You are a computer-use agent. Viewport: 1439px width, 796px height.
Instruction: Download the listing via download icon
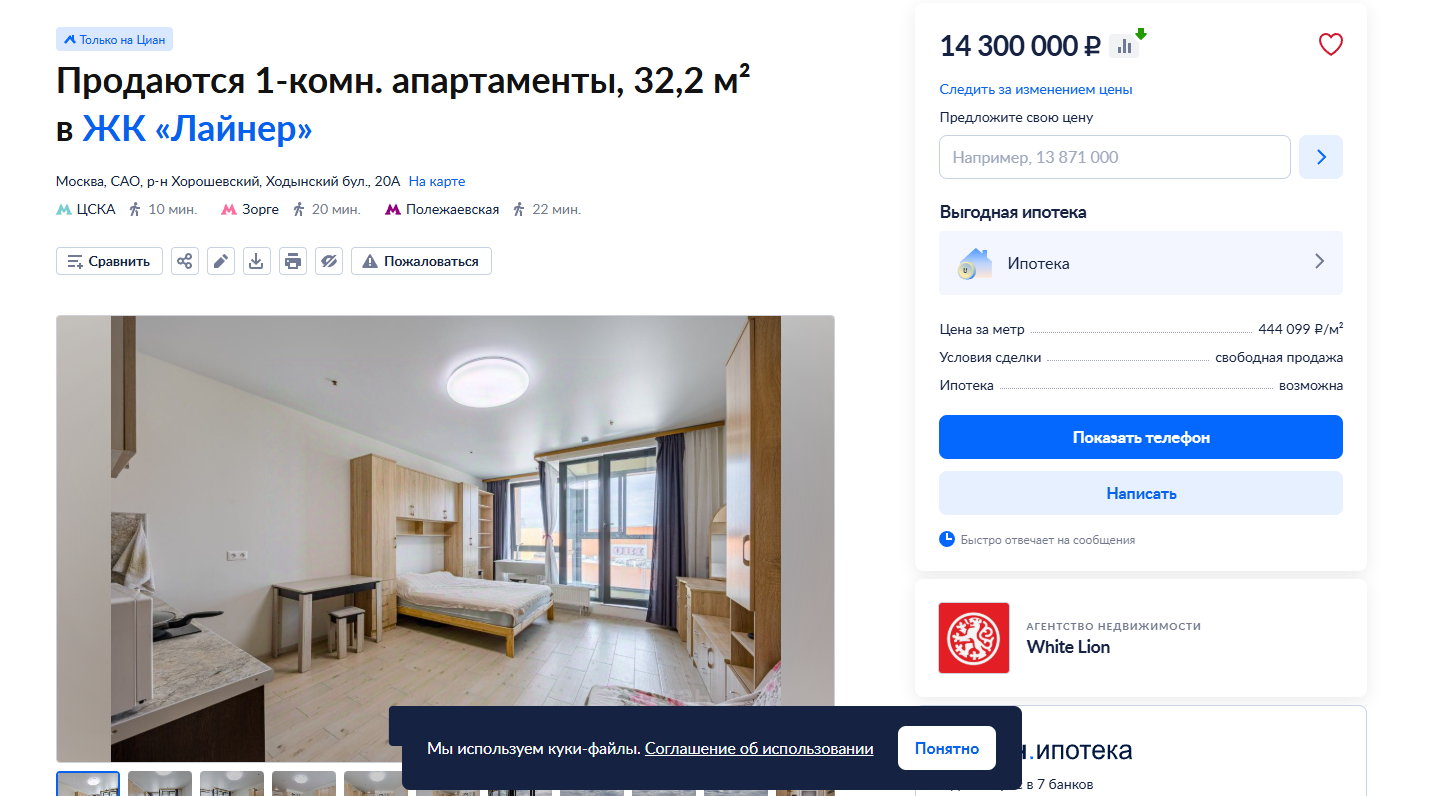(x=257, y=261)
